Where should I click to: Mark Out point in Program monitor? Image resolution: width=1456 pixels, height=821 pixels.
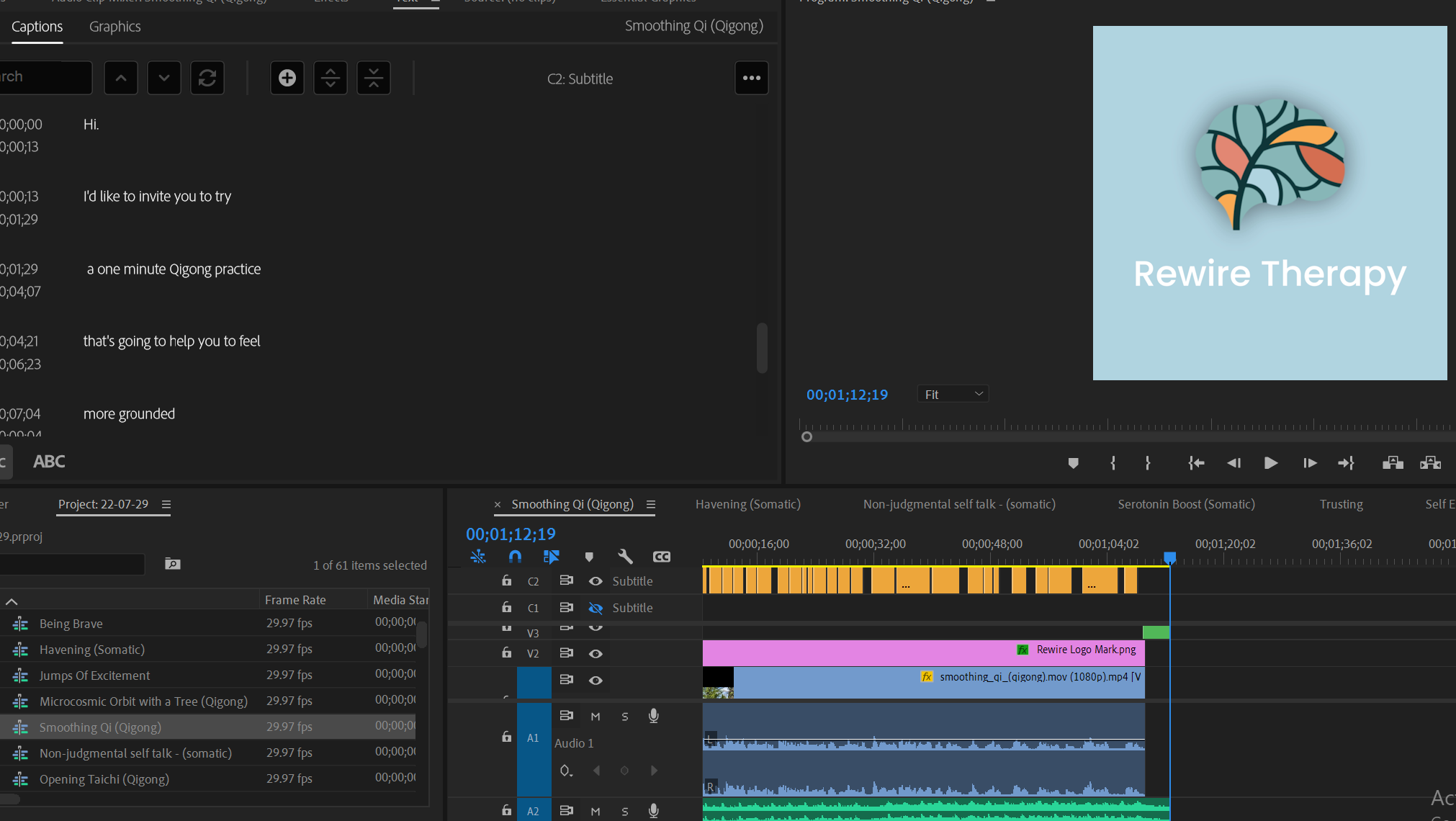click(x=1148, y=463)
